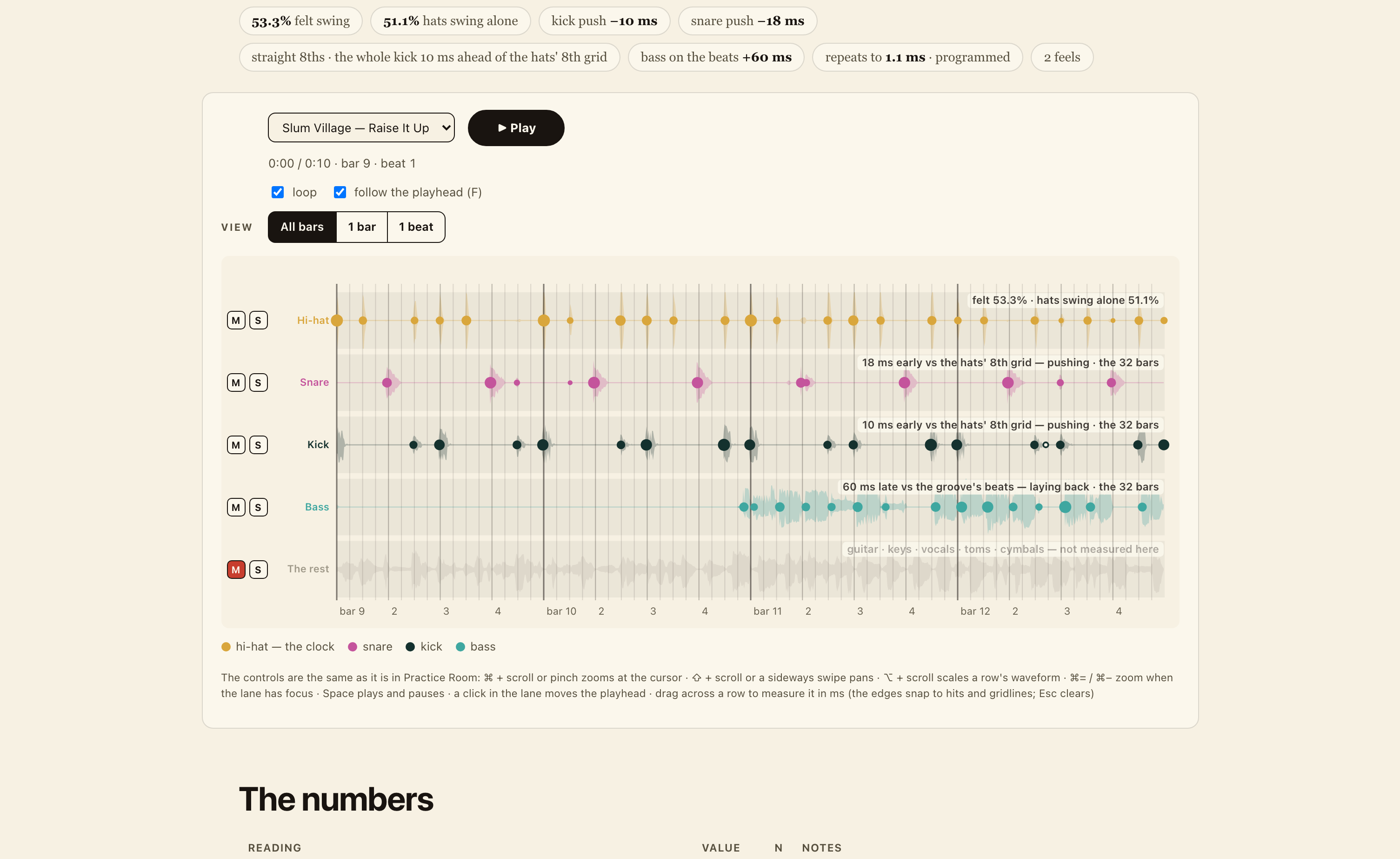Mute the Bass track
1400x859 pixels.
(236, 507)
